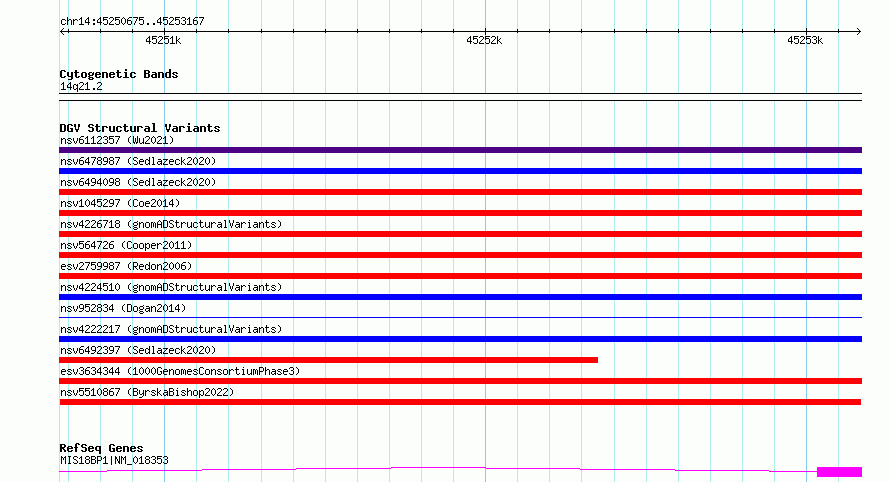The image size is (890, 482).
Task: Click the Cytogenetic Bands track title
Action: (119, 74)
